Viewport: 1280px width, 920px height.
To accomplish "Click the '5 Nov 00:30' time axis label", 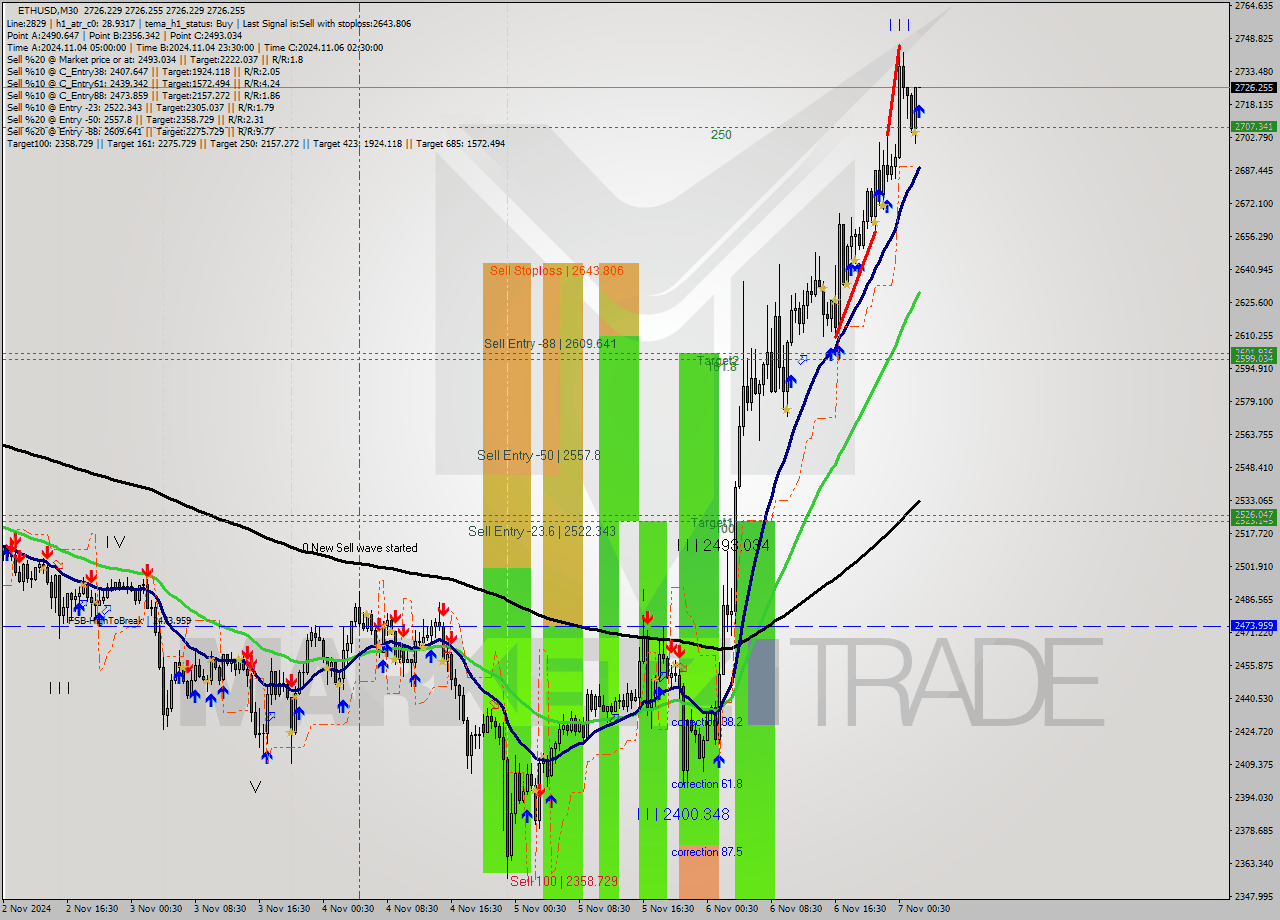I will (x=539, y=909).
